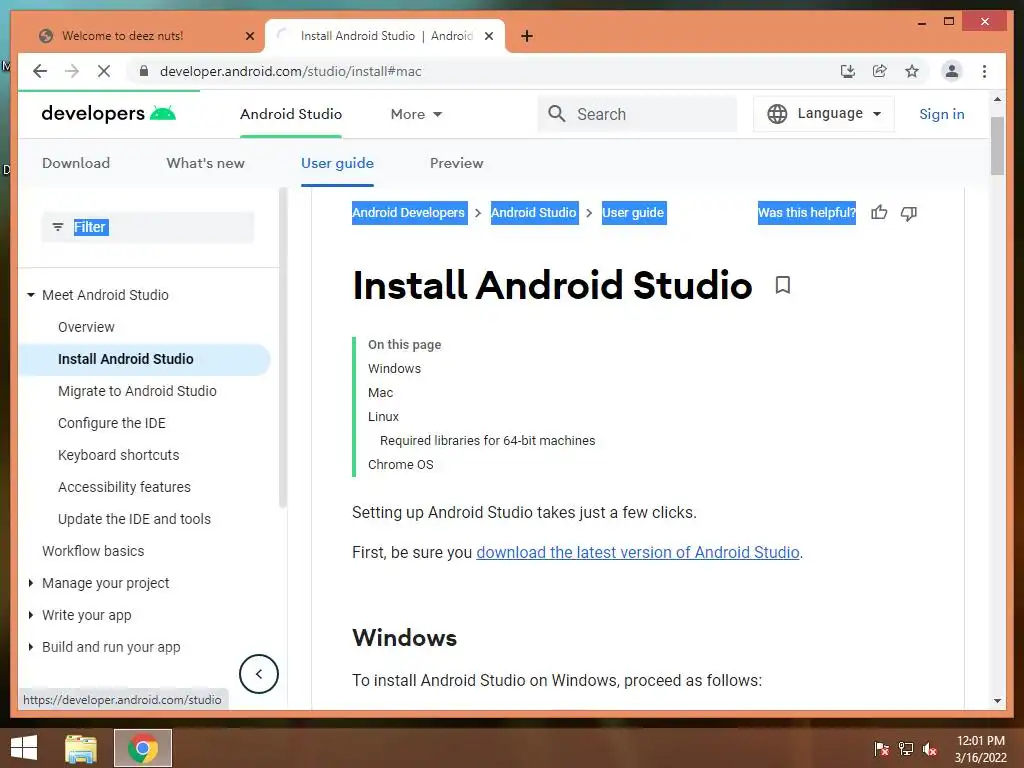Open the More dropdown menu
Screen dimensions: 1024x768
tap(416, 114)
